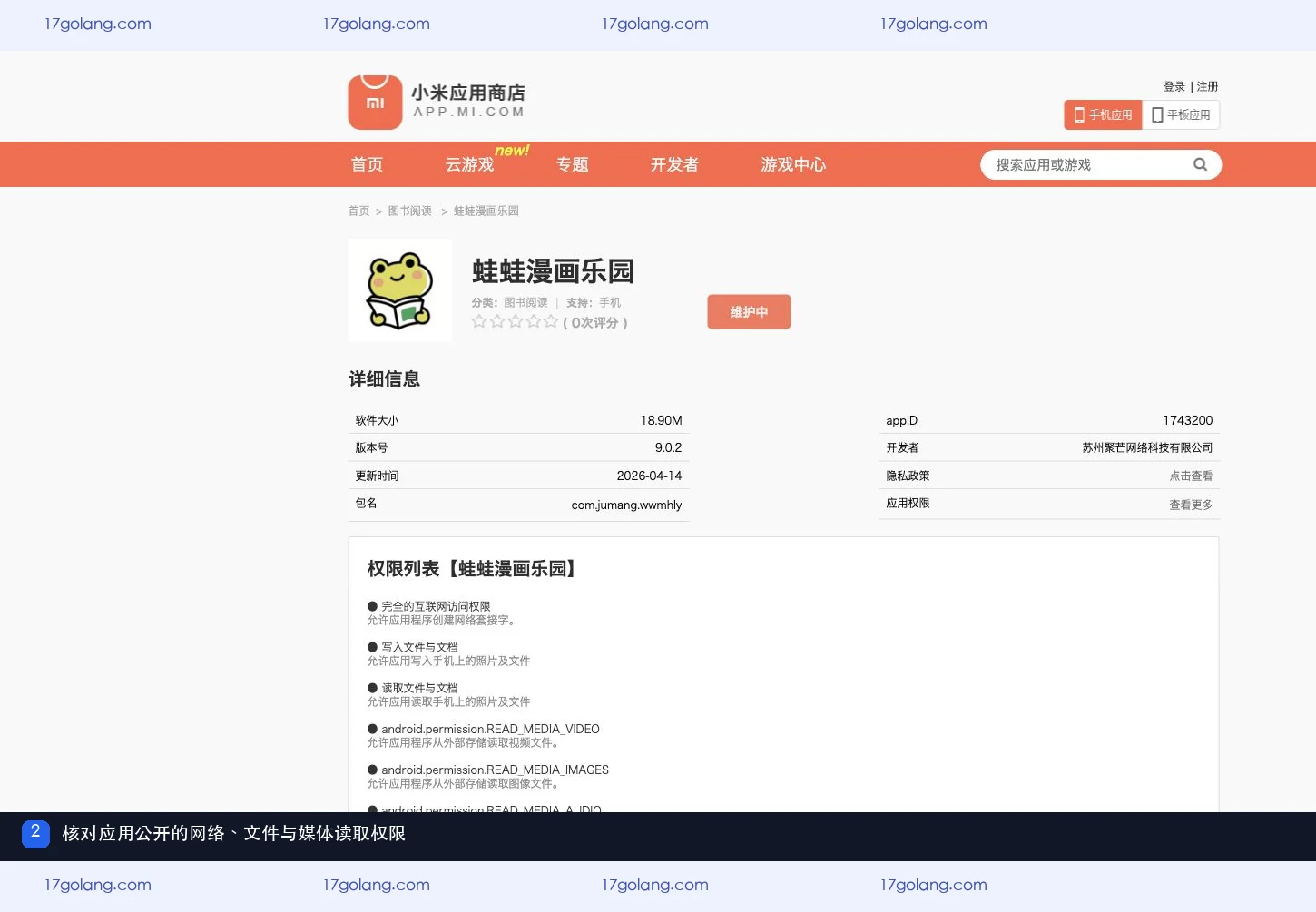
Task: Click the 0次评分 rating count text
Action: [595, 322]
